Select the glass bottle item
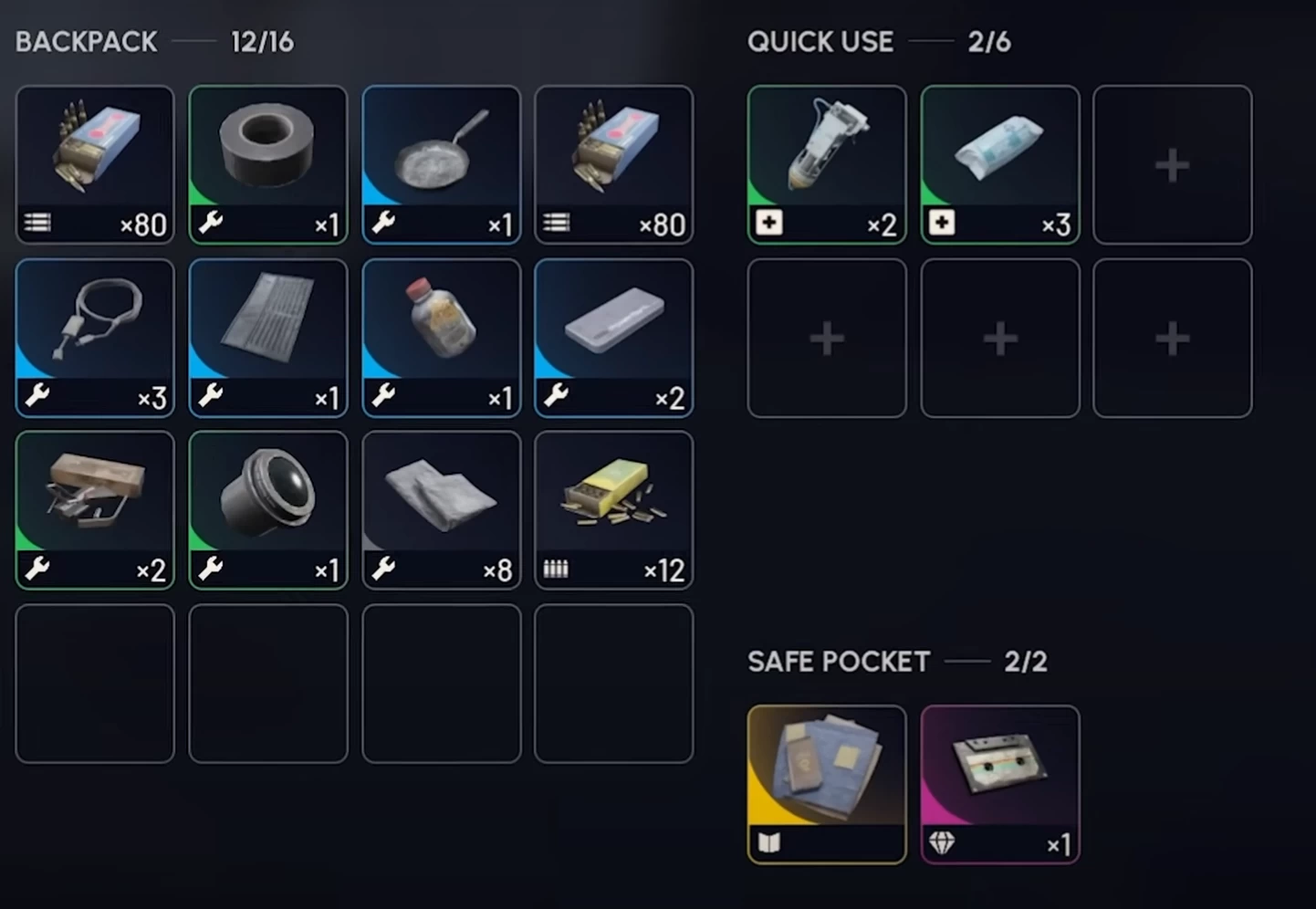Viewport: 1316px width, 909px height. [442, 338]
